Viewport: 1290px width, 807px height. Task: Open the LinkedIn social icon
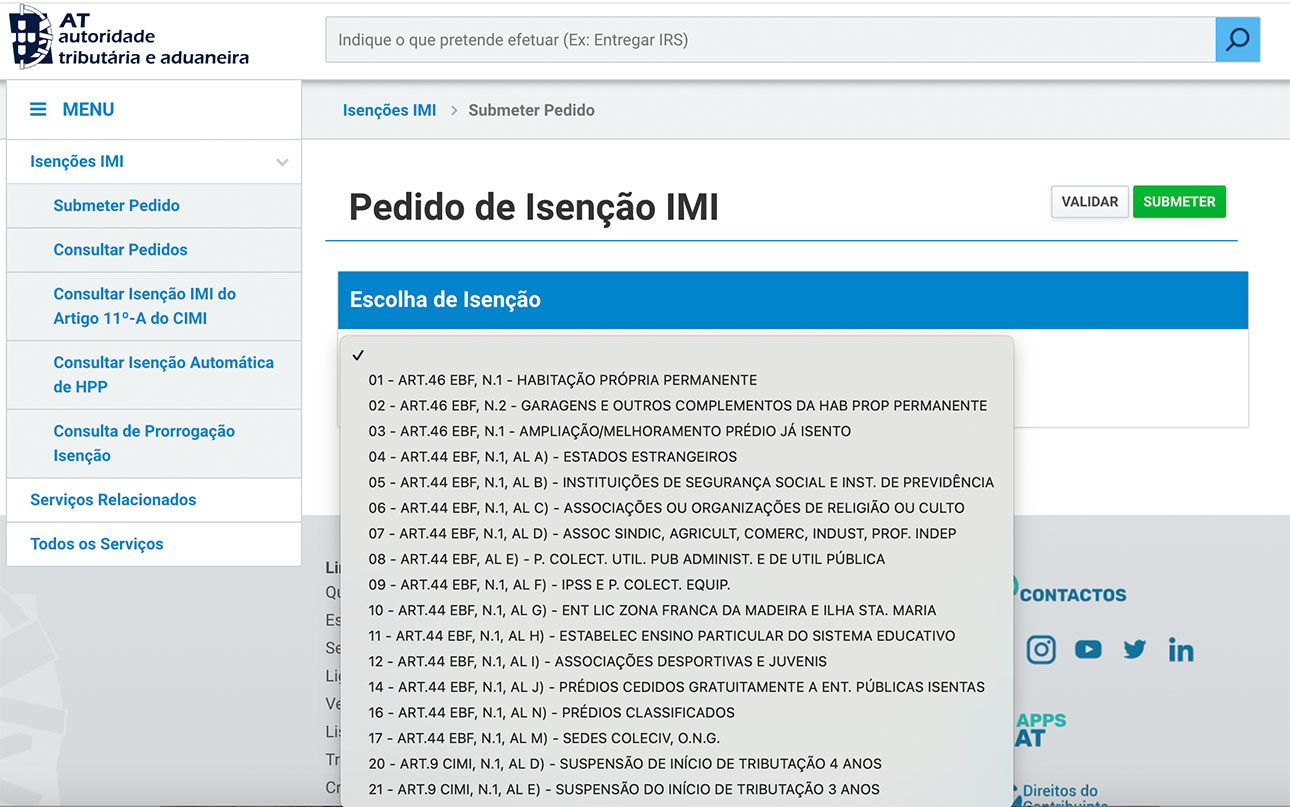(x=1181, y=650)
